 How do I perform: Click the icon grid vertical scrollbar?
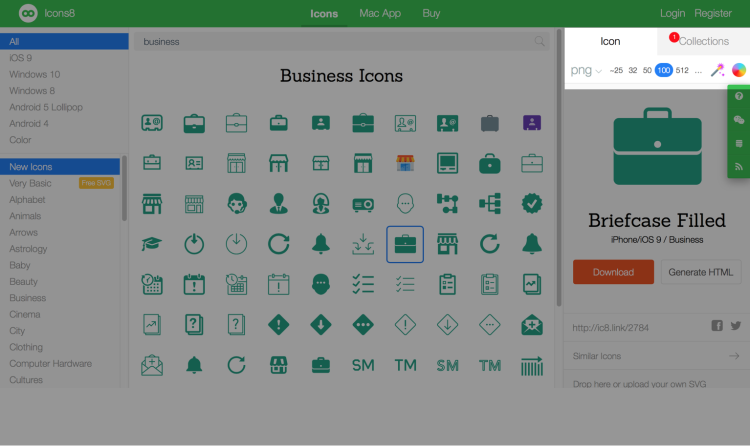(x=558, y=167)
